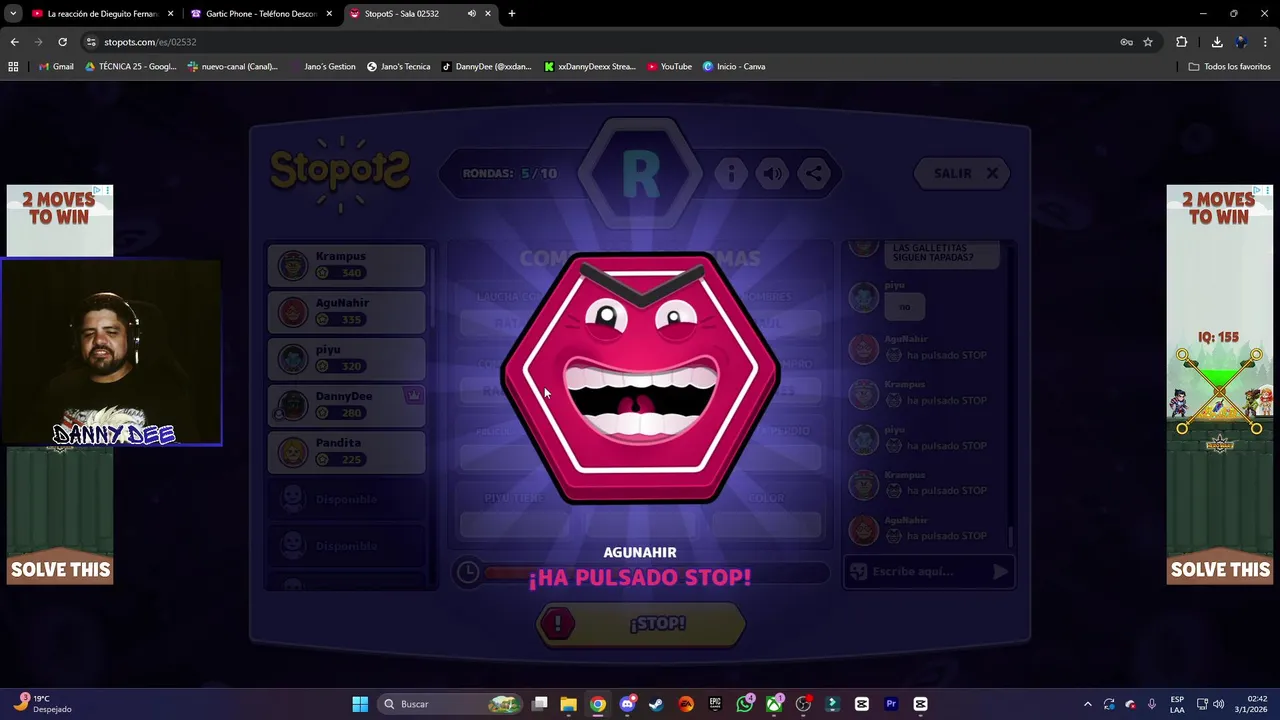Open the Chrome profile avatar
Viewport: 1280px width, 720px height.
pyautogui.click(x=1241, y=42)
